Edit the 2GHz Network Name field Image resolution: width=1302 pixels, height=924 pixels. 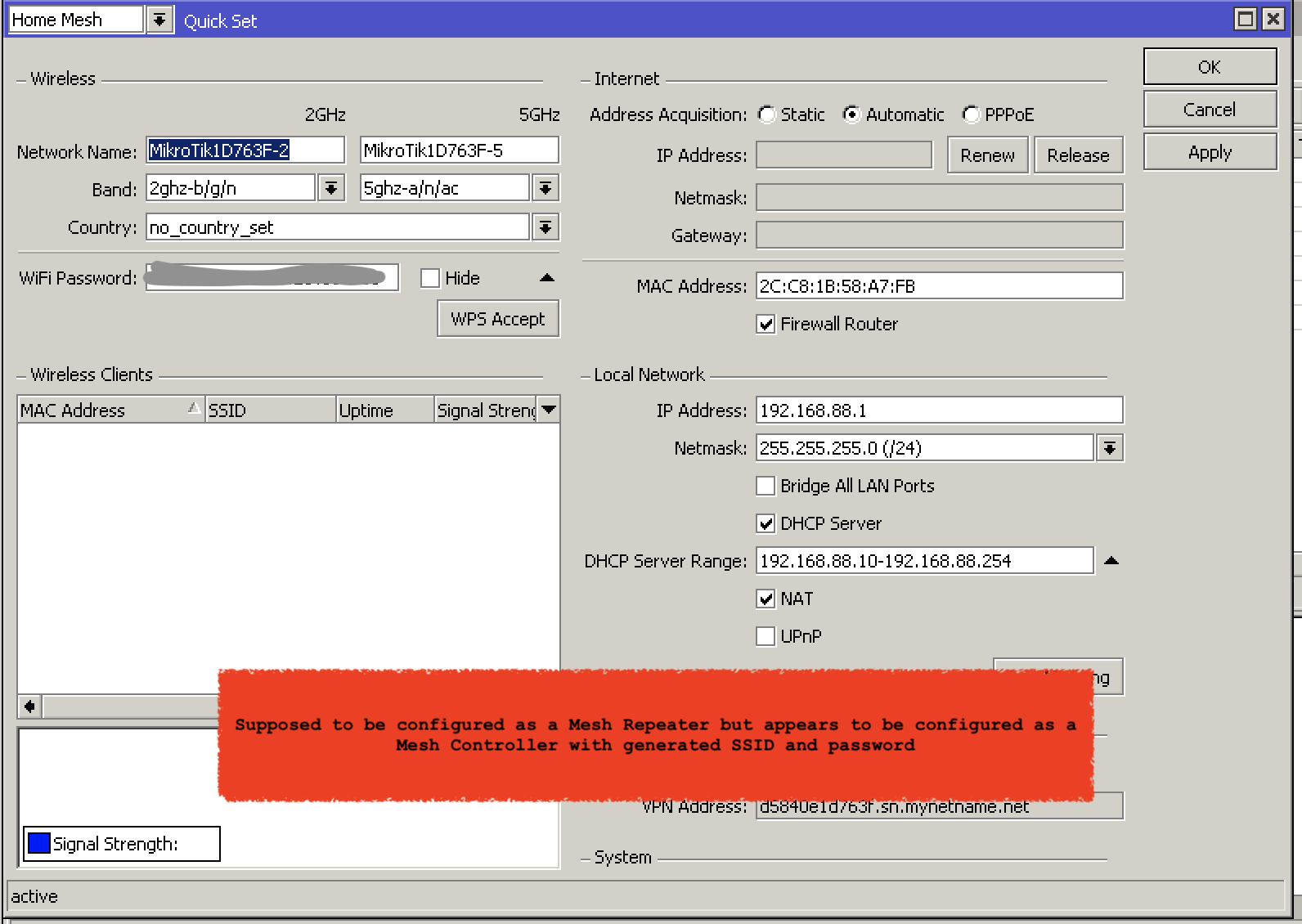(245, 150)
